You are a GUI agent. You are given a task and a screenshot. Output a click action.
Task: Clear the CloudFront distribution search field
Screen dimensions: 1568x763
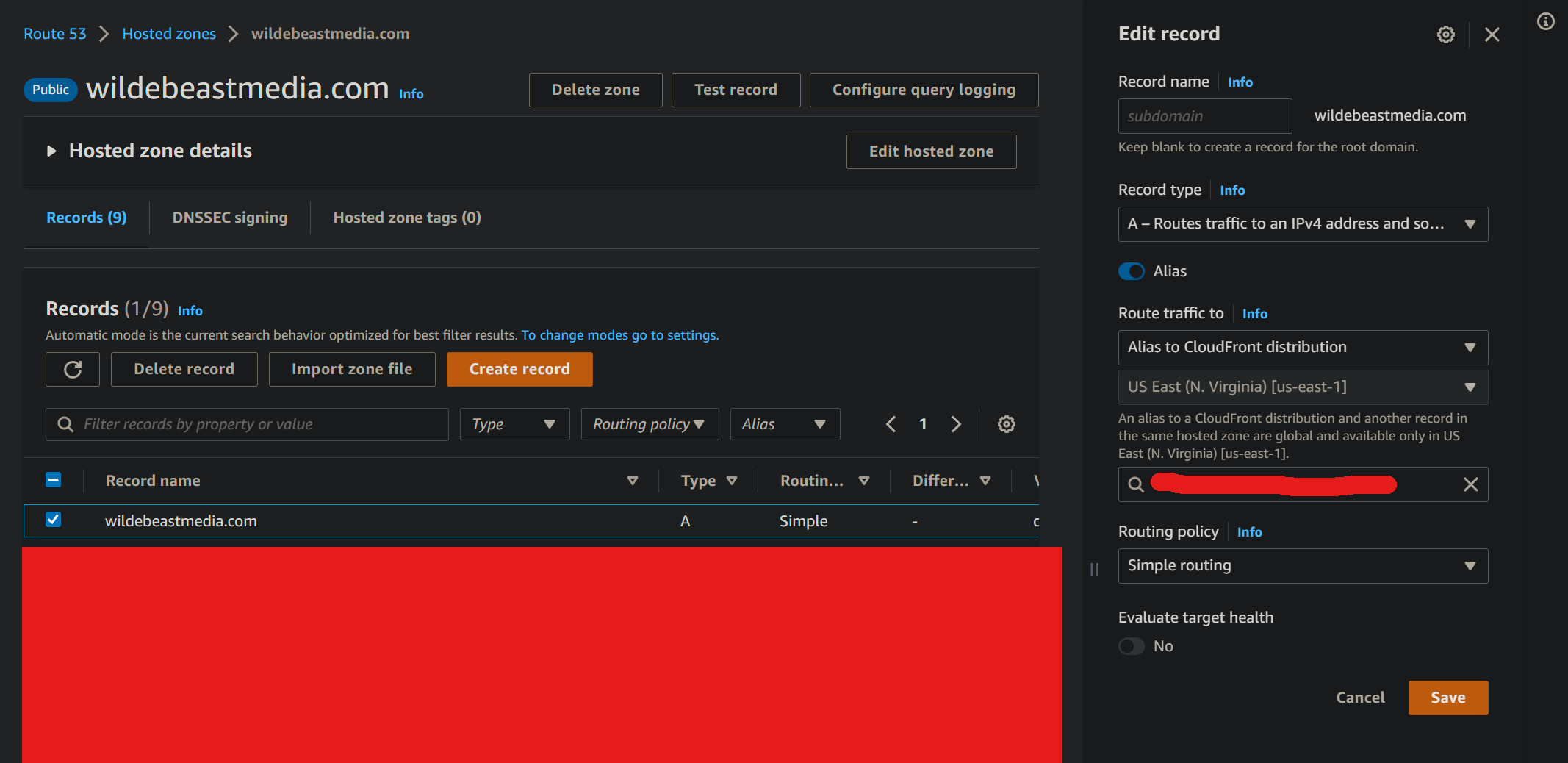(1470, 484)
